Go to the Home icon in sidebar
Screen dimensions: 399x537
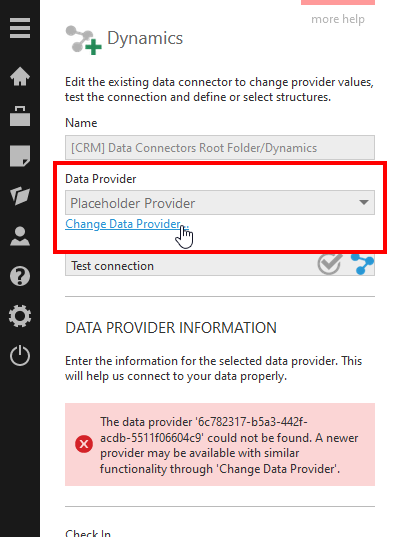click(x=20, y=76)
